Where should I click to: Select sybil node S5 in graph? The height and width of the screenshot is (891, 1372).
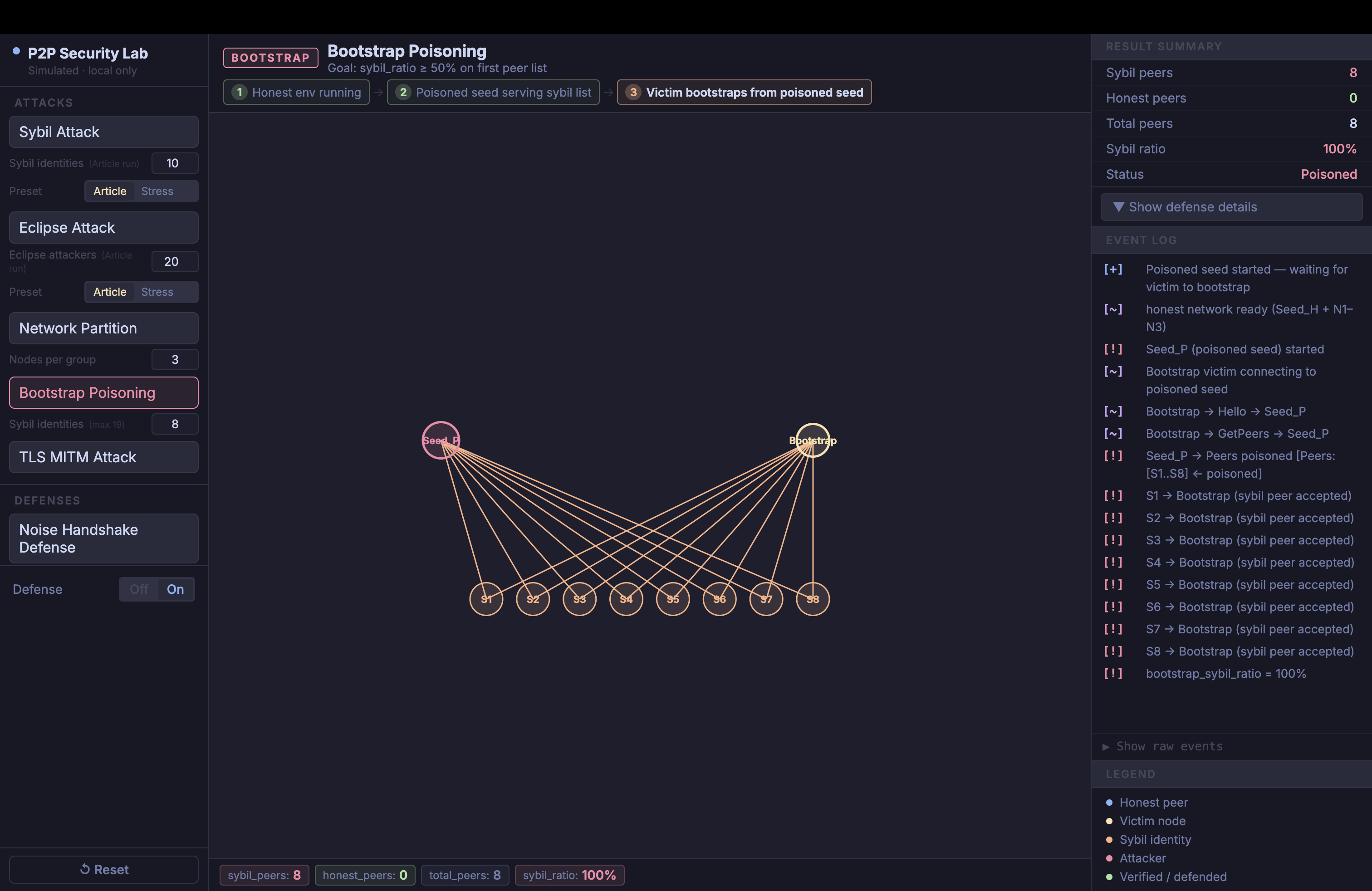click(x=673, y=599)
